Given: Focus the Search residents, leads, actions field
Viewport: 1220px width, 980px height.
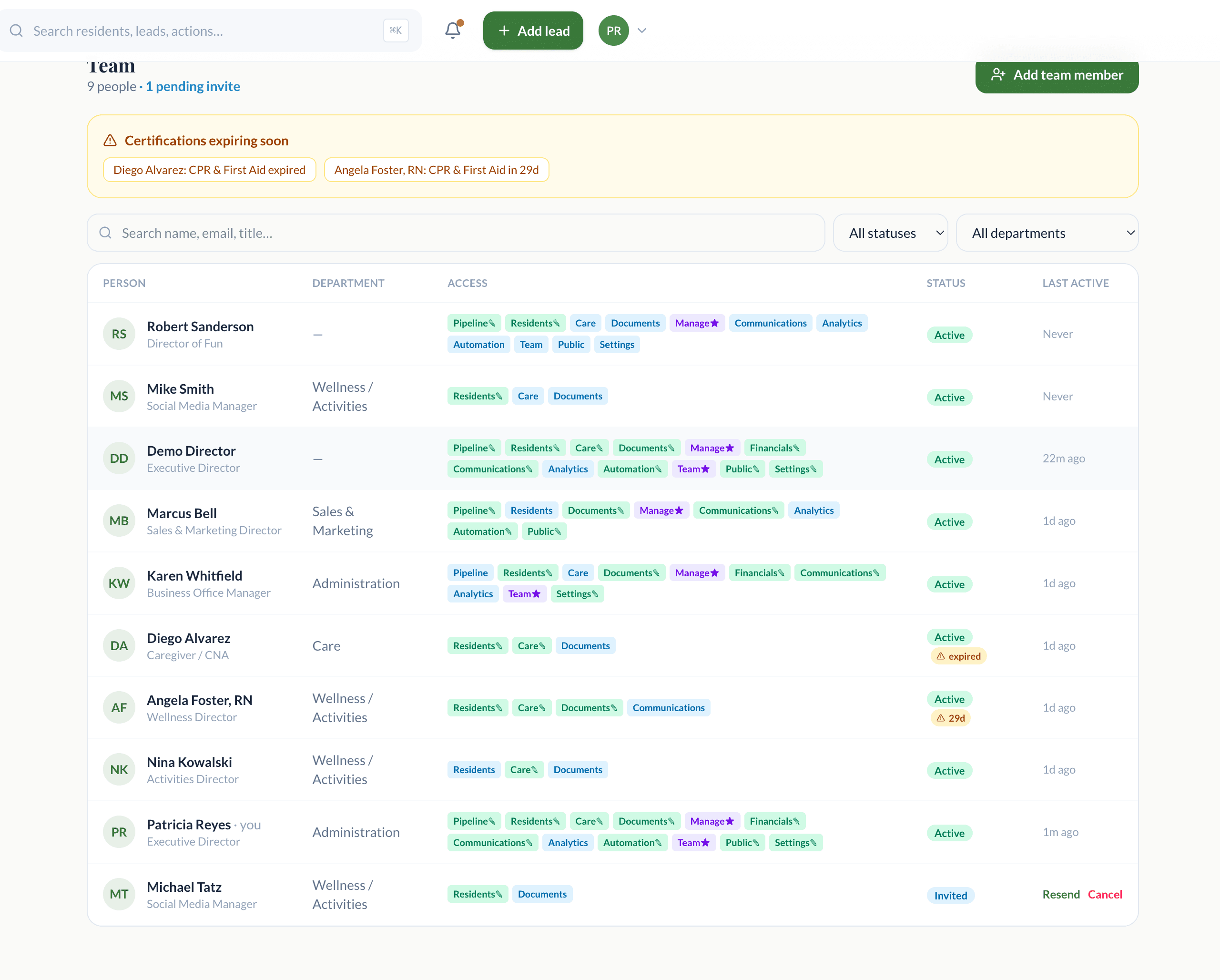Looking at the screenshot, I should pyautogui.click(x=211, y=31).
